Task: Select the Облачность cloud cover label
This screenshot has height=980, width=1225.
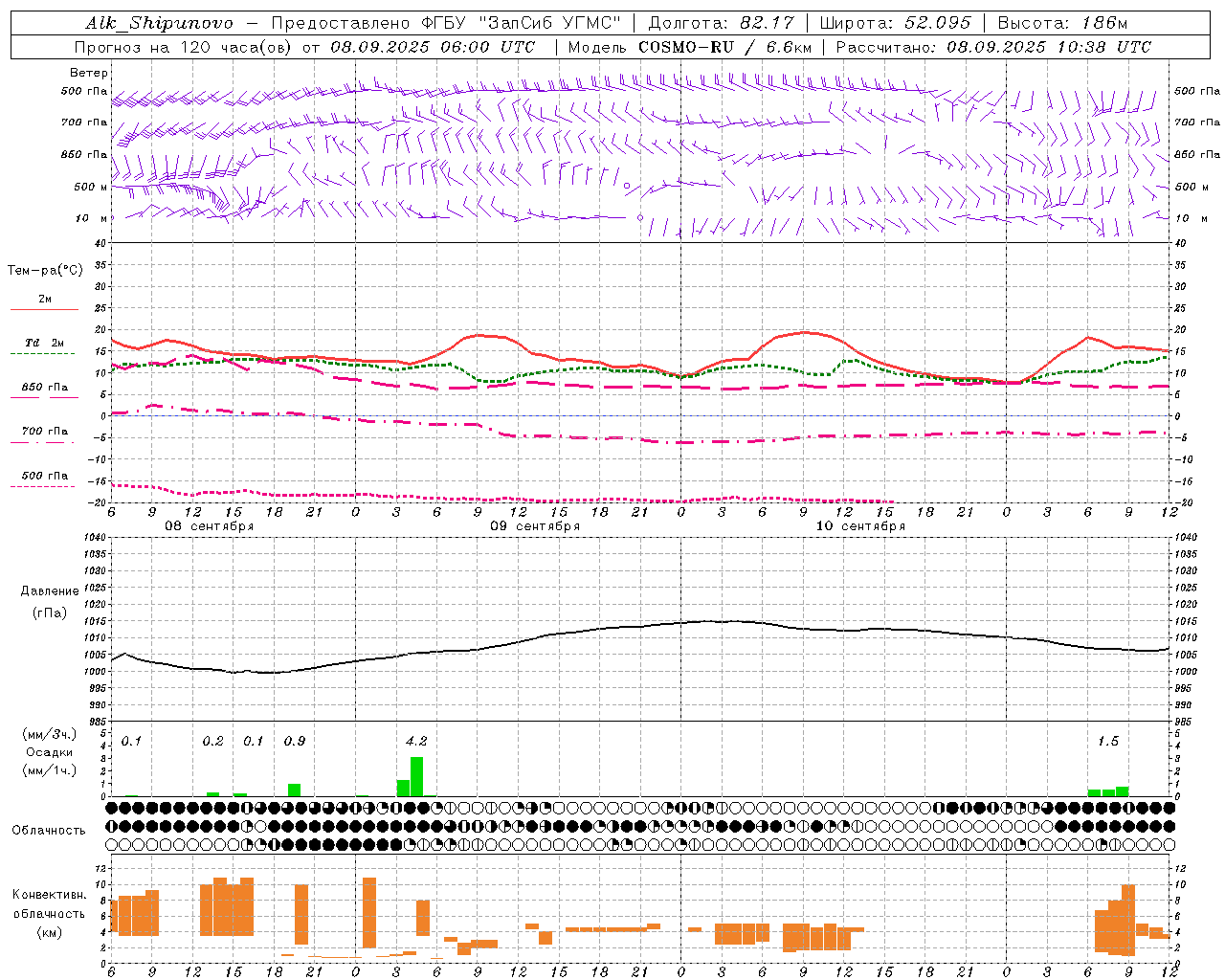Action: tap(49, 831)
